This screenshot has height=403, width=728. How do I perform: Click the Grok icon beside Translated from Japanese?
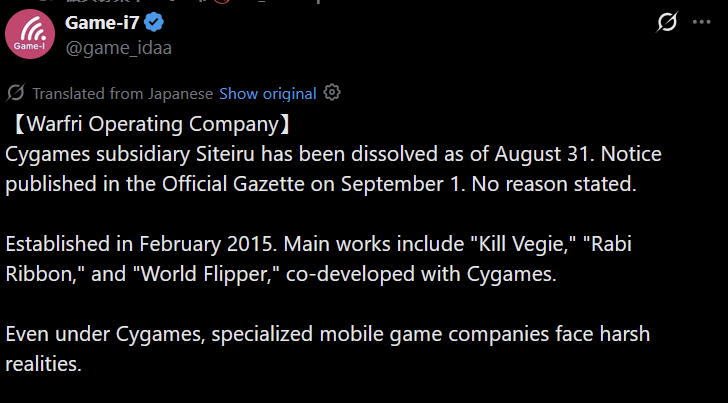[x=15, y=93]
